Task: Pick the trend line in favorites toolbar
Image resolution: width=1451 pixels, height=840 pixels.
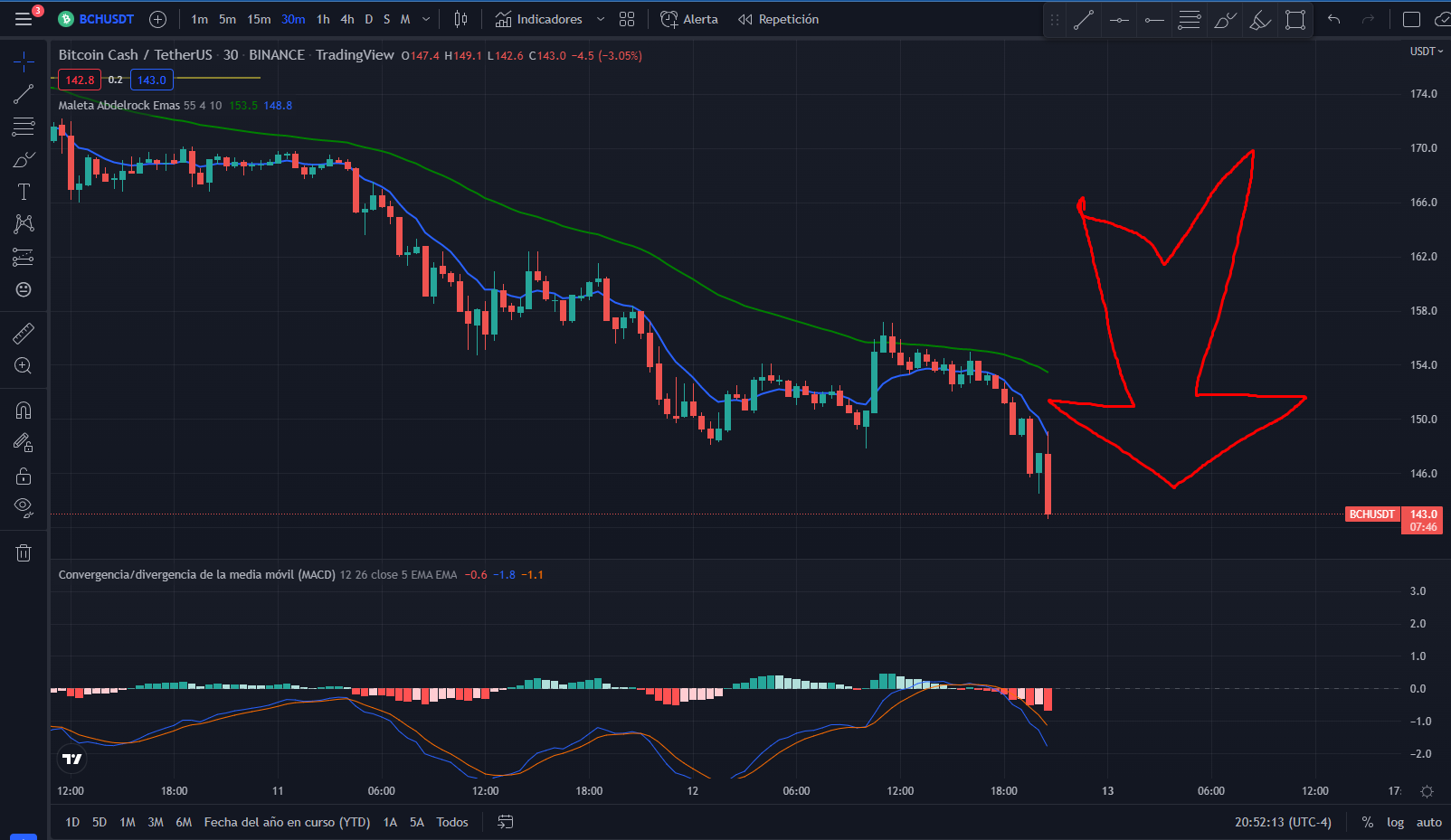Action: click(x=1084, y=20)
